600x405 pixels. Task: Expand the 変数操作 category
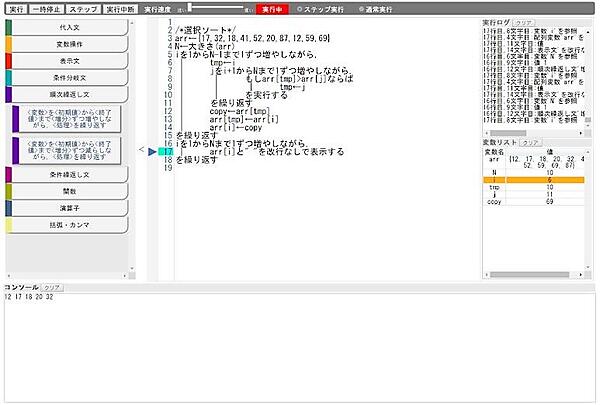[x=70, y=44]
